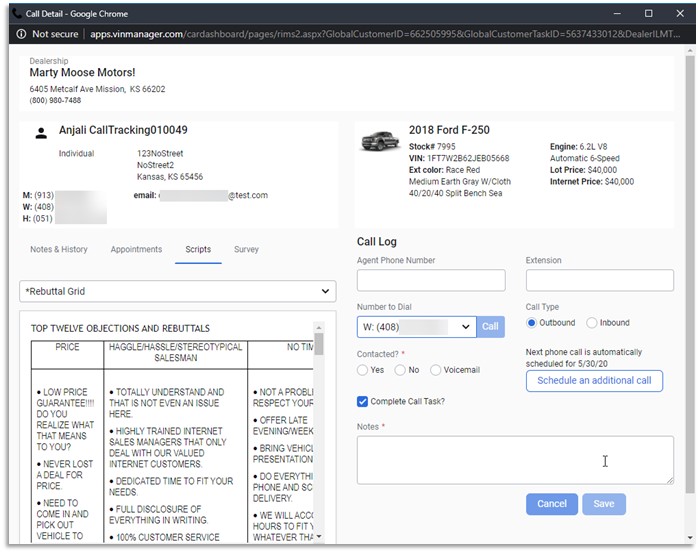The height and width of the screenshot is (553, 699).
Task: Uncheck Complete Call Task checkbox
Action: click(362, 401)
